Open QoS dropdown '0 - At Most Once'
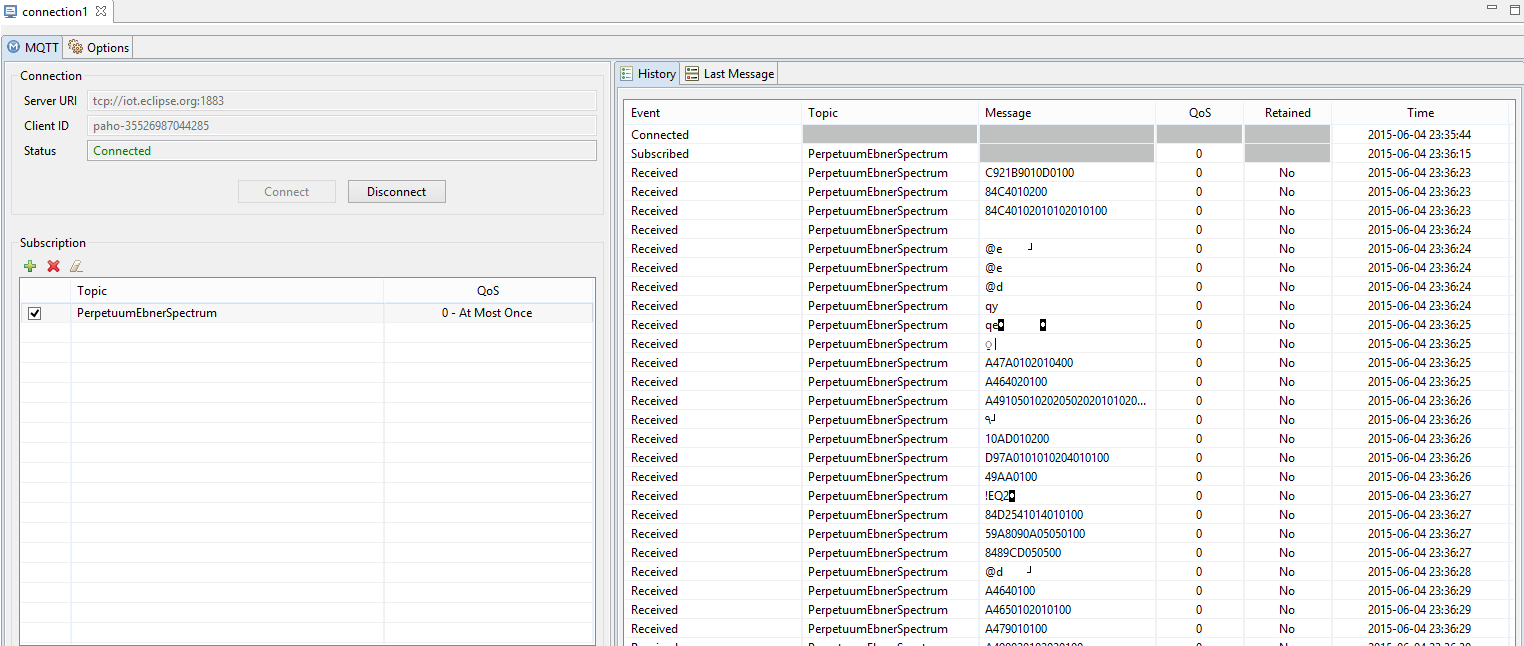 click(x=487, y=313)
